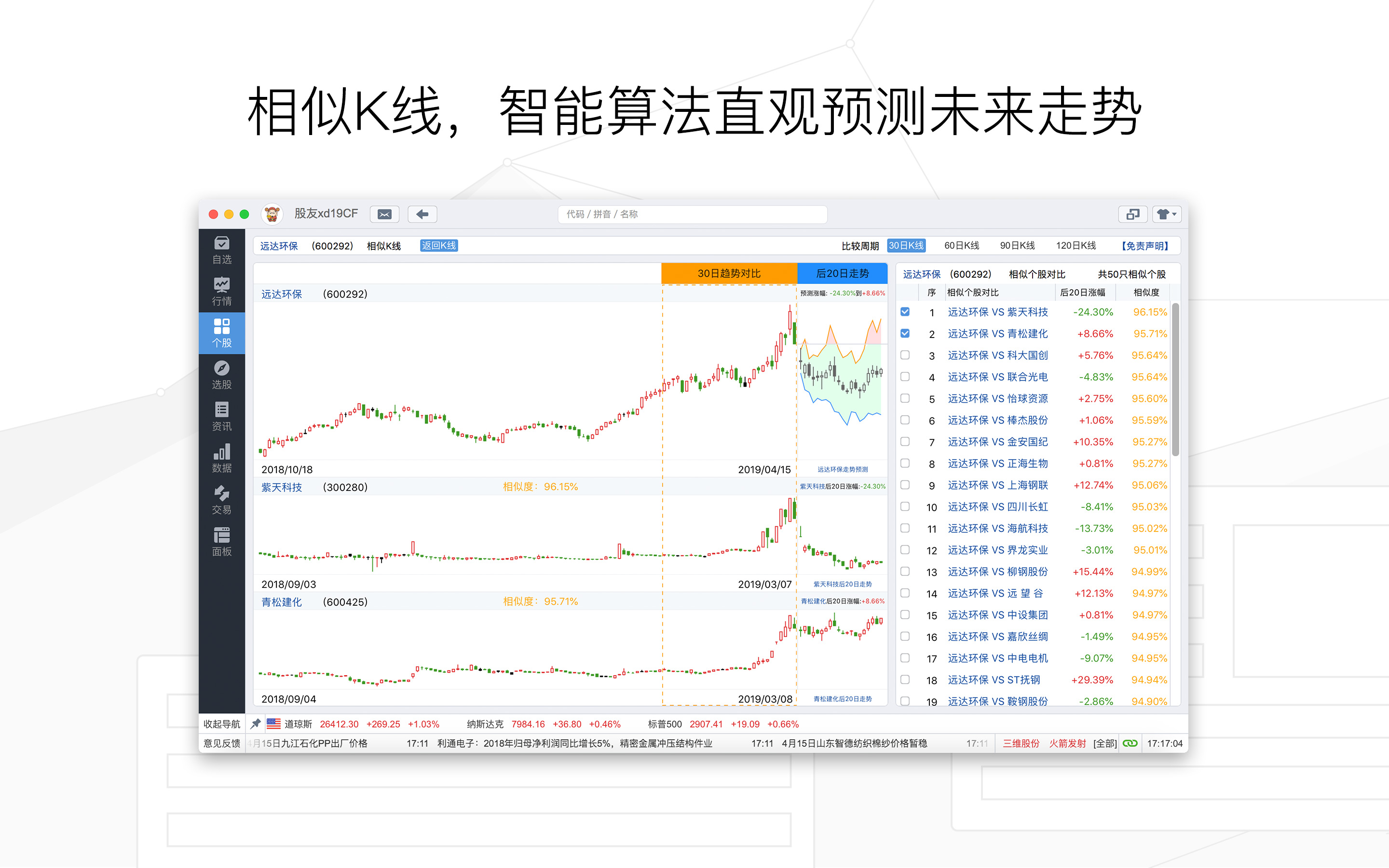Open the 资讯 news sidebar icon
The height and width of the screenshot is (868, 1389).
(x=221, y=417)
